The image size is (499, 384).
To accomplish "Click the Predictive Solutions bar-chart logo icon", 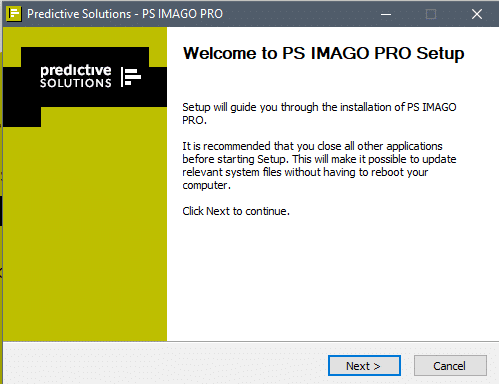I will (131, 77).
